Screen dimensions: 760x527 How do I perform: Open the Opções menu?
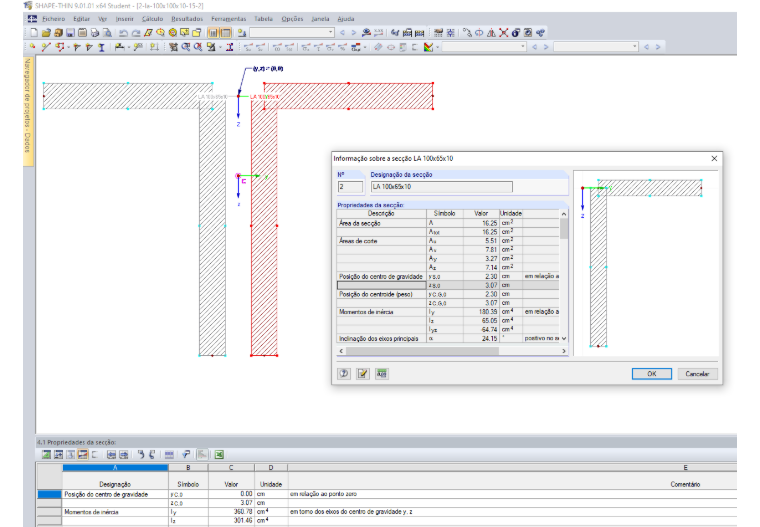point(292,19)
